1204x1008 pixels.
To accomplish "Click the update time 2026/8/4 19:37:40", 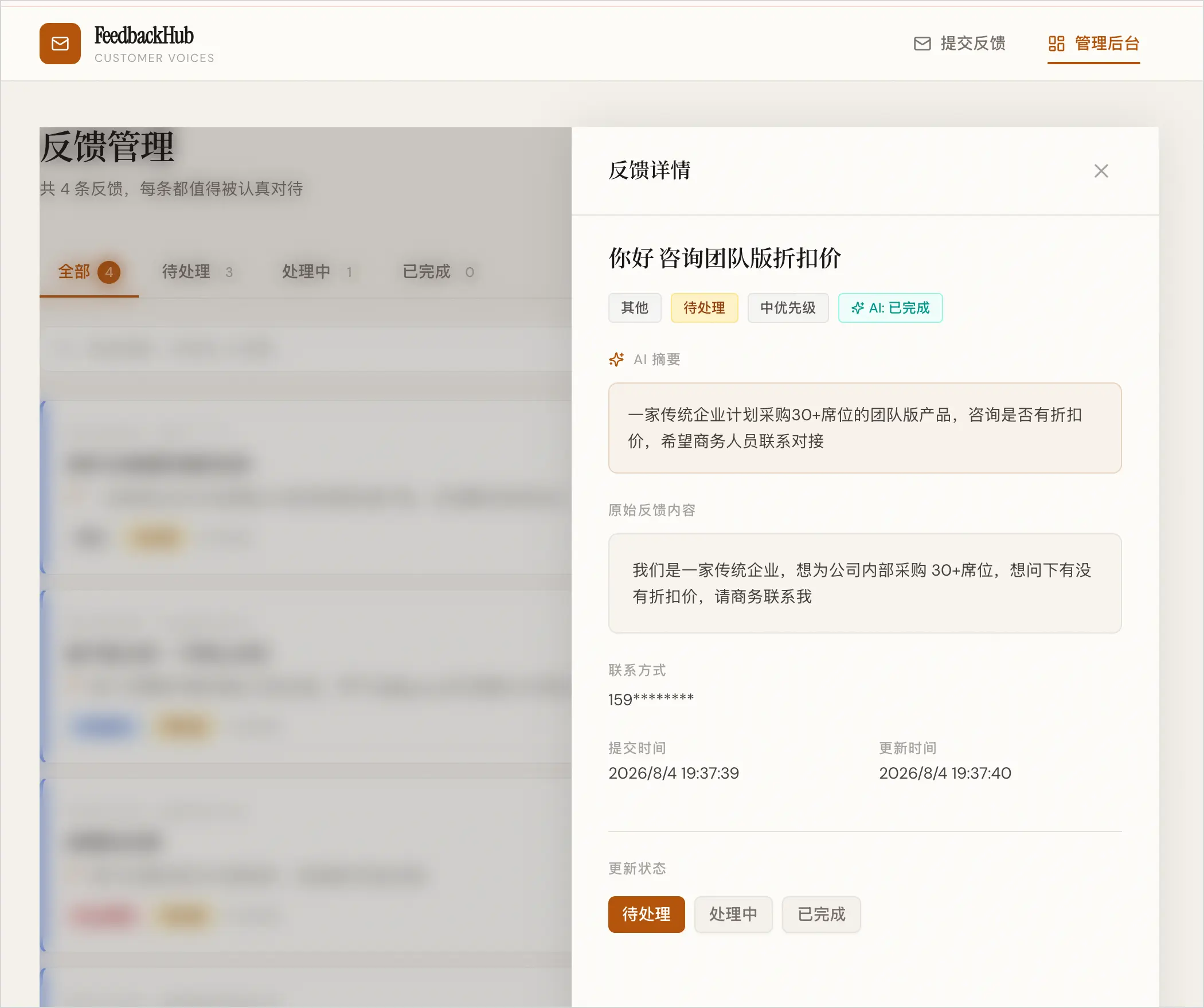I will click(x=945, y=773).
